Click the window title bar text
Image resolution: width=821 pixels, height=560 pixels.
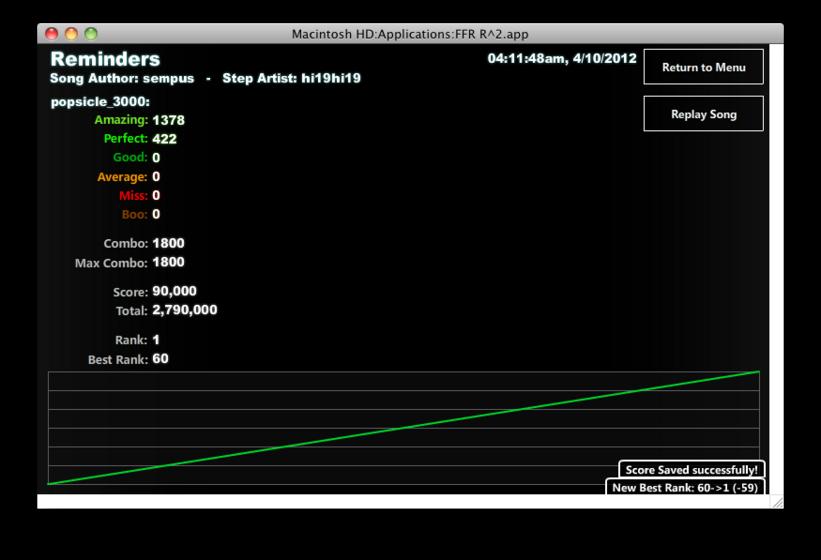tap(410, 34)
